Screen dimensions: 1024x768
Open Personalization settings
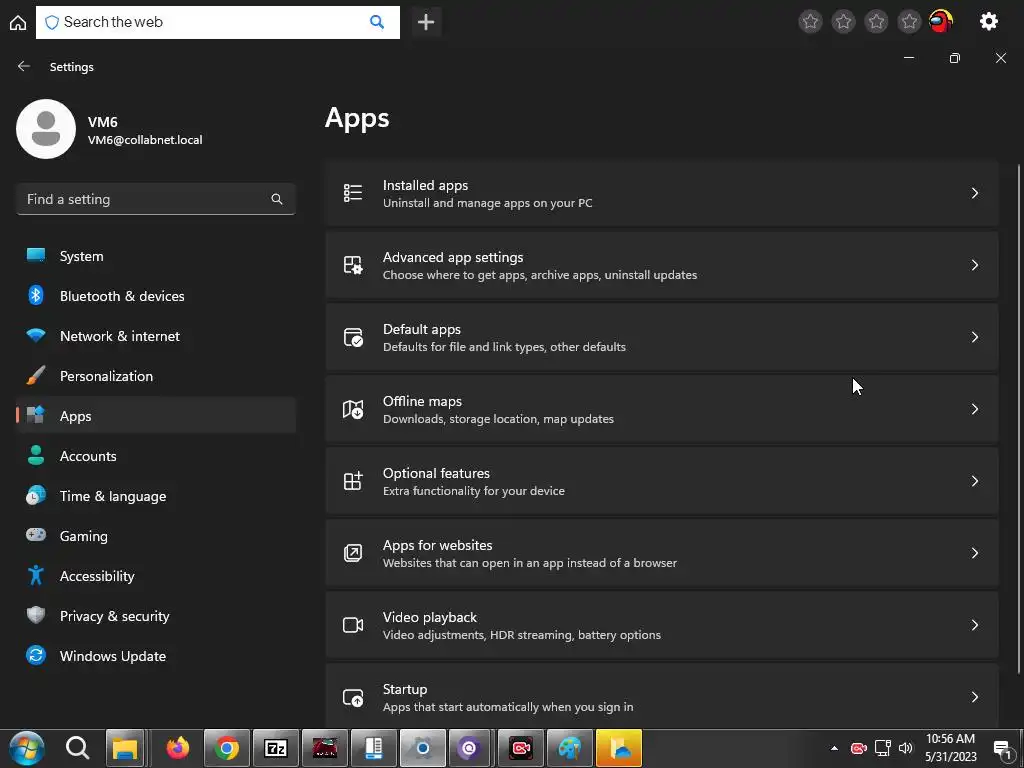pyautogui.click(x=156, y=376)
